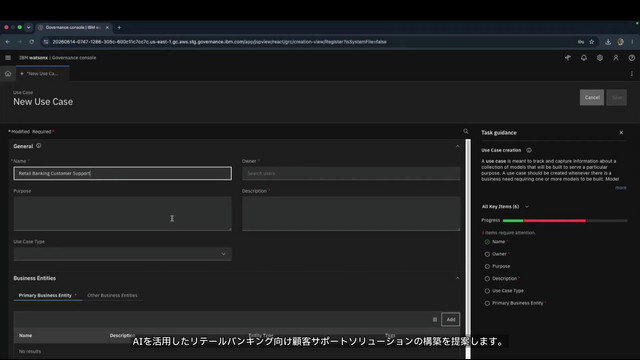Open the notifications bell icon
This screenshot has width=640, height=360.
pyautogui.click(x=584, y=58)
